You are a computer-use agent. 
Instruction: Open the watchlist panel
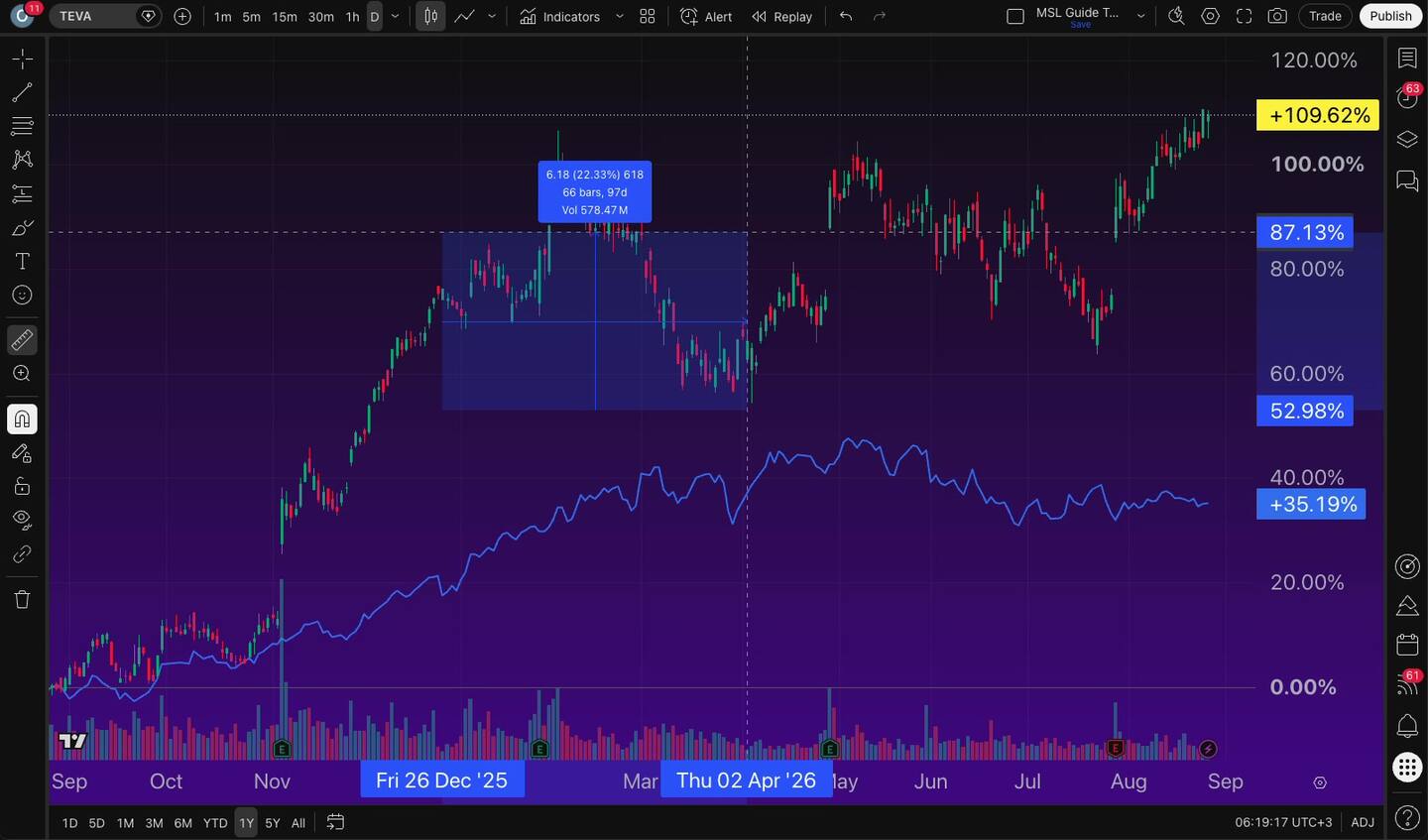click(1407, 59)
